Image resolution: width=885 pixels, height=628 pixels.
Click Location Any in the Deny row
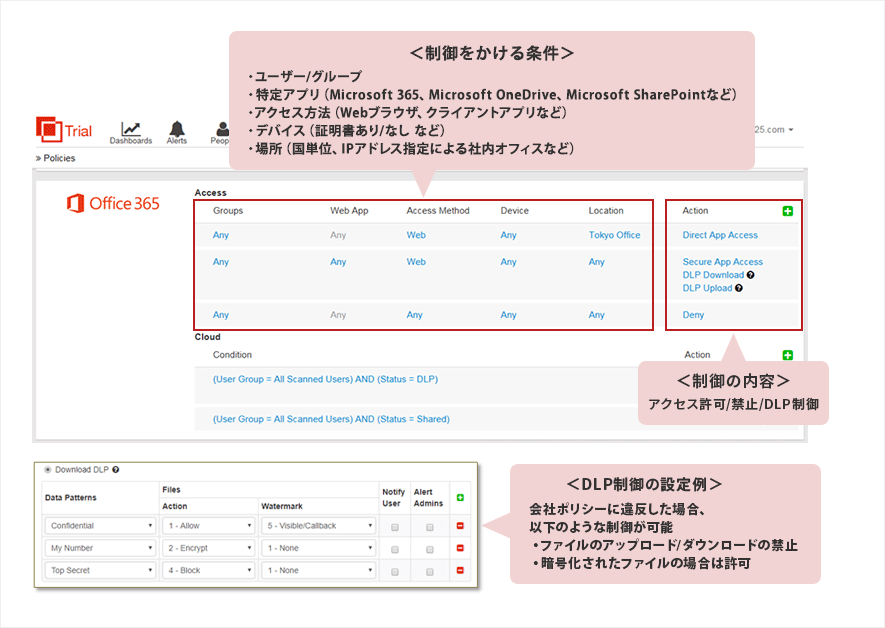pos(597,315)
